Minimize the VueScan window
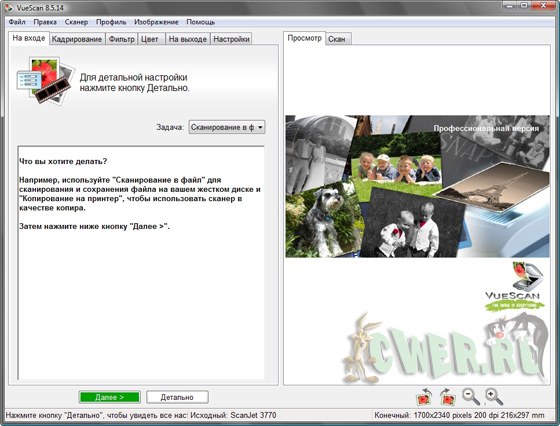The width and height of the screenshot is (560, 426). [510, 6]
